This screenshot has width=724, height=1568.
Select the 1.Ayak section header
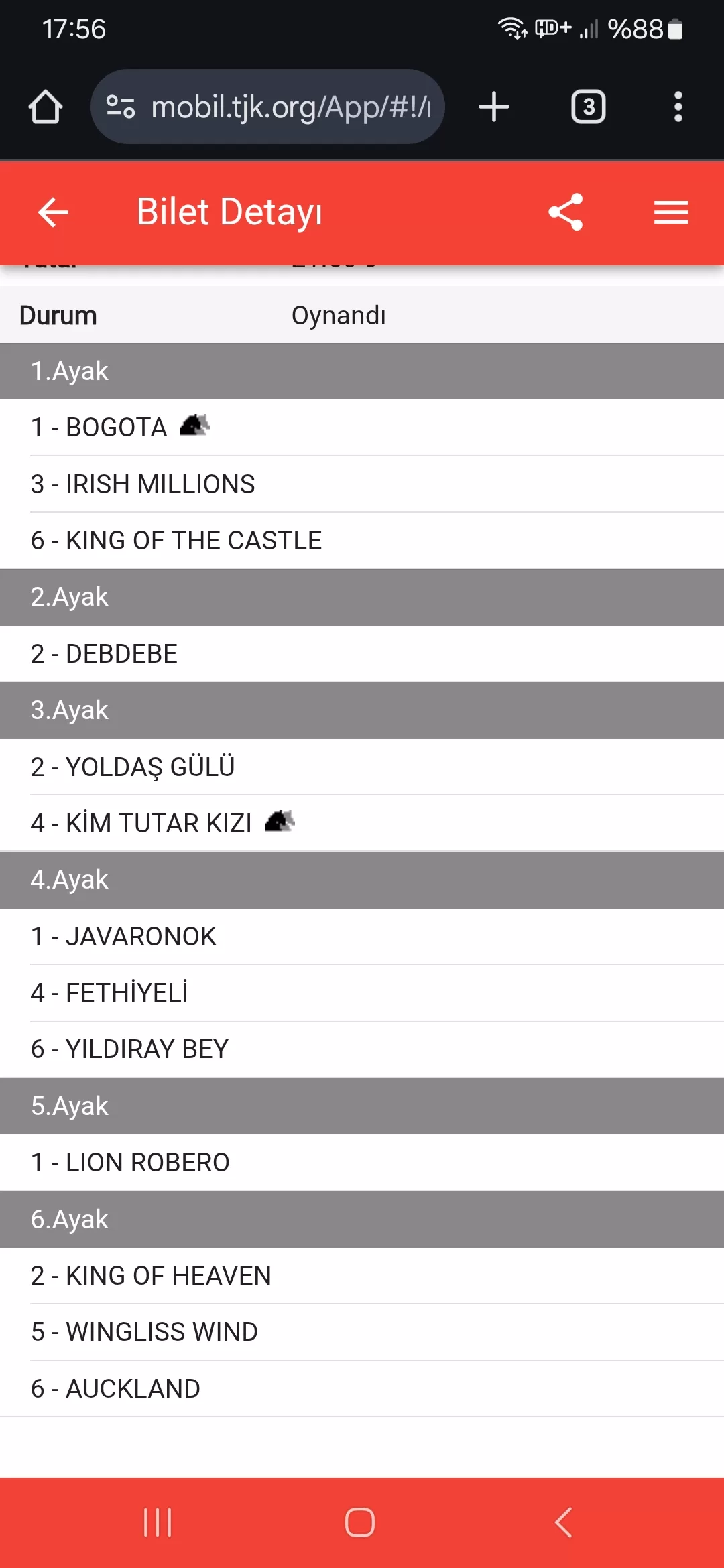click(x=362, y=371)
